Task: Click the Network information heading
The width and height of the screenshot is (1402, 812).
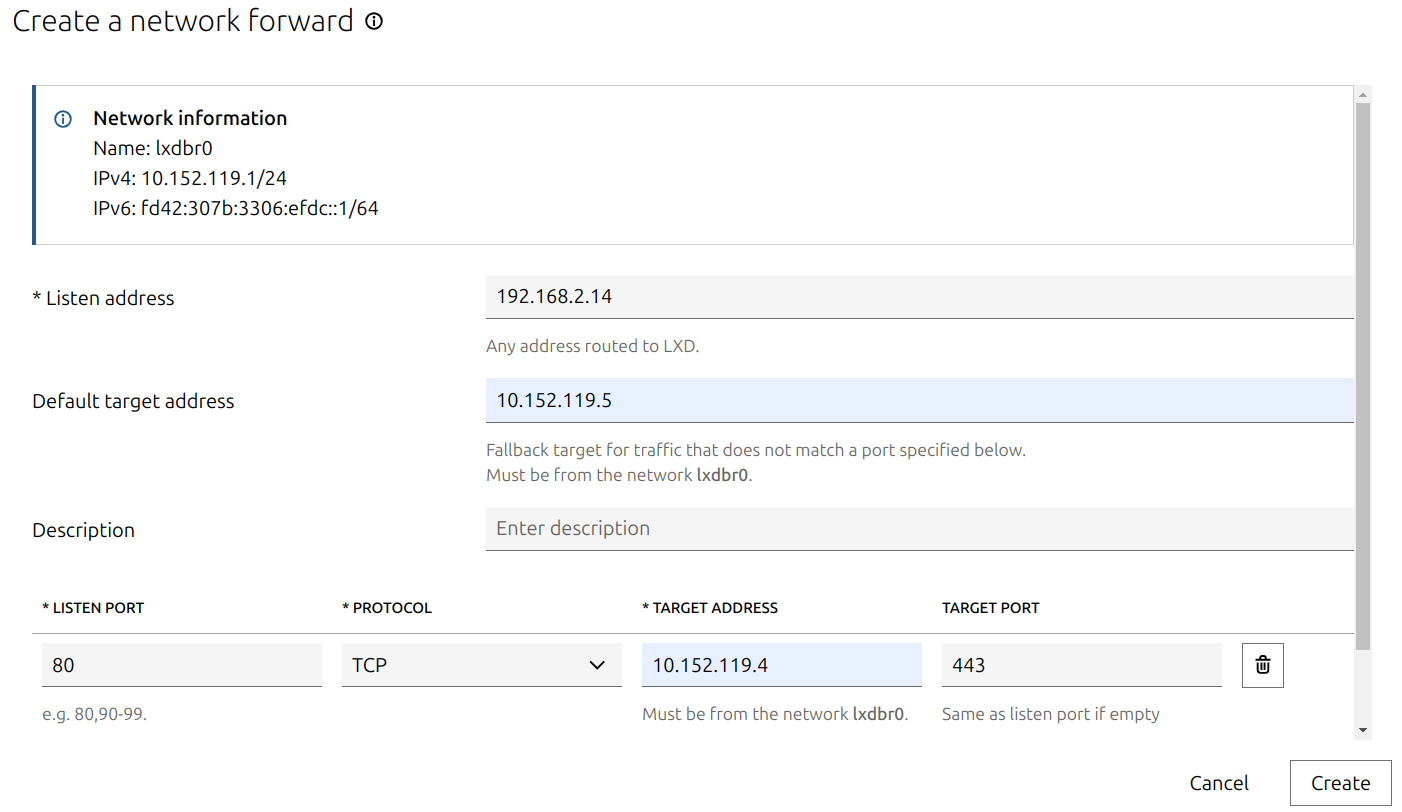Action: click(190, 118)
